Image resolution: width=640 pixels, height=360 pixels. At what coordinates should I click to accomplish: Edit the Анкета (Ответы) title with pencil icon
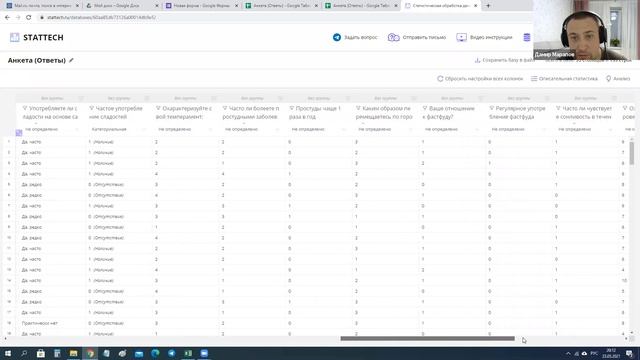pos(71,60)
